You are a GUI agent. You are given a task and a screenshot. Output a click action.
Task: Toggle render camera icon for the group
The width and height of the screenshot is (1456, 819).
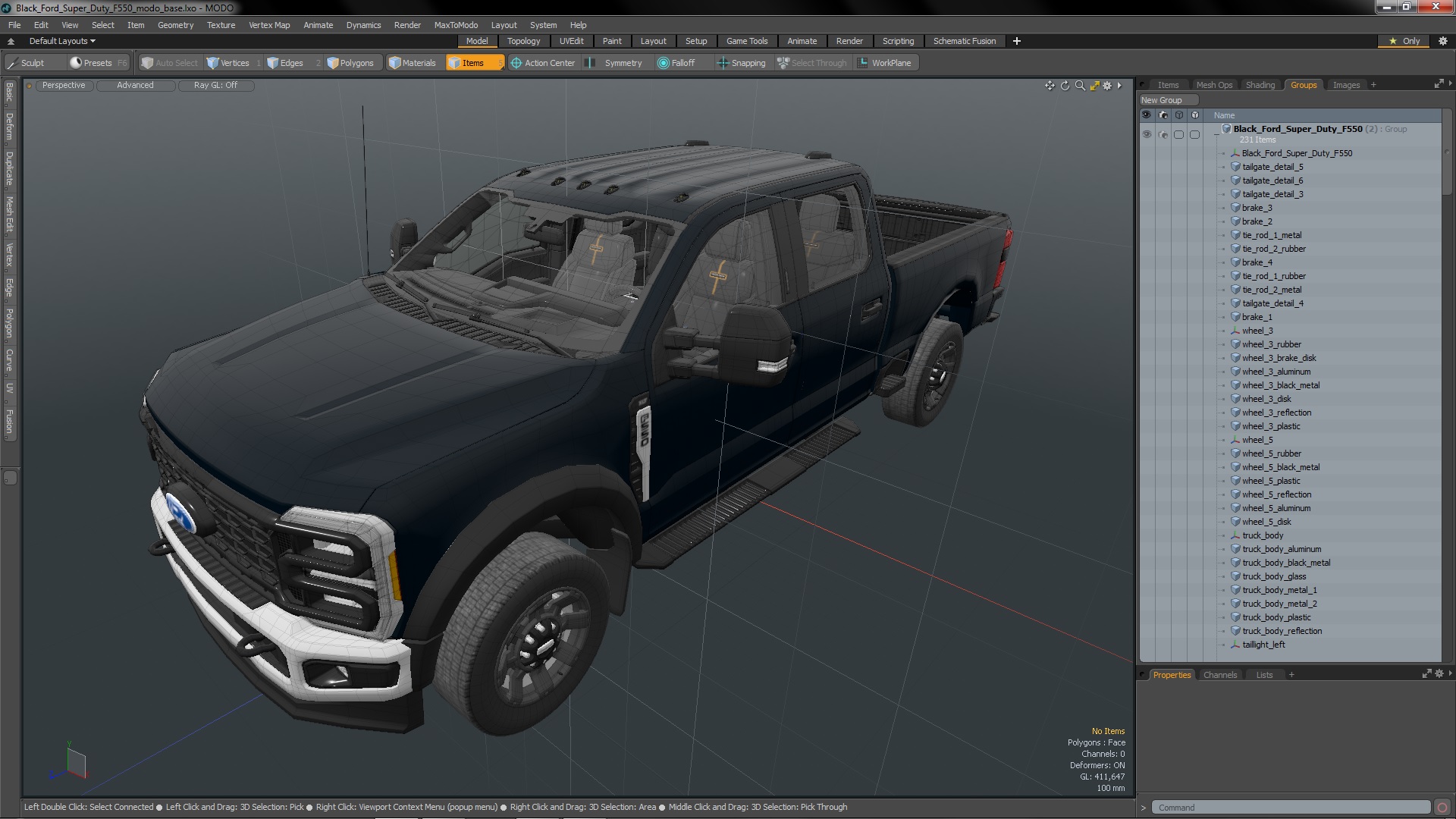[1163, 134]
